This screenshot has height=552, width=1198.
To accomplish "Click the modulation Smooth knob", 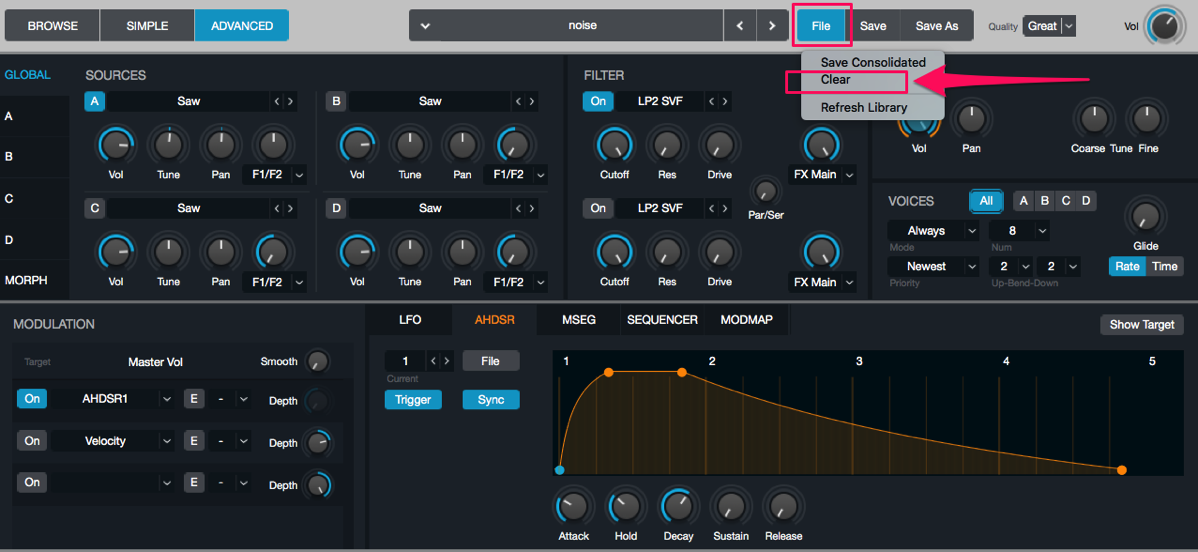I will [x=317, y=361].
